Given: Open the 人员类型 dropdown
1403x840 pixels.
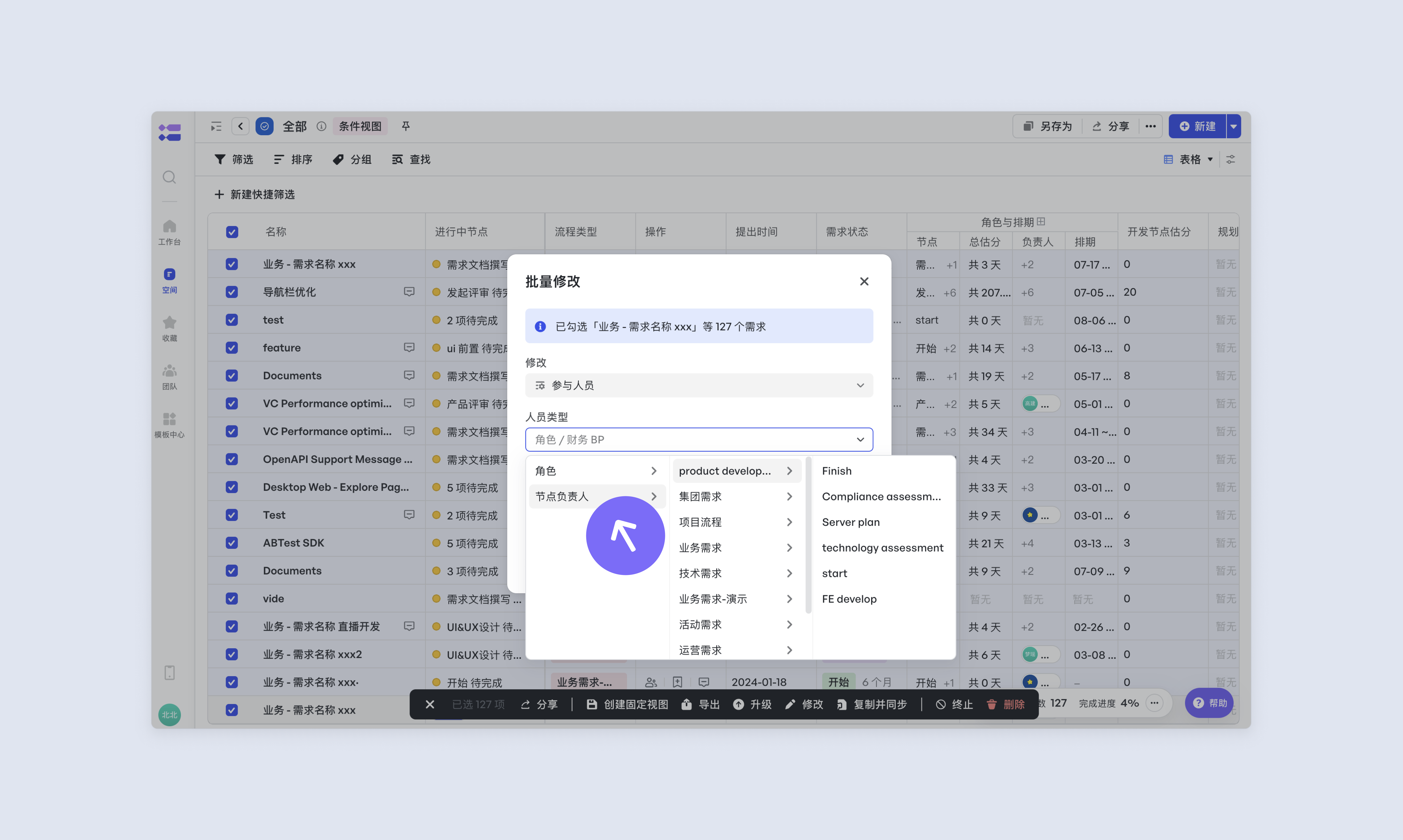Looking at the screenshot, I should click(x=699, y=440).
